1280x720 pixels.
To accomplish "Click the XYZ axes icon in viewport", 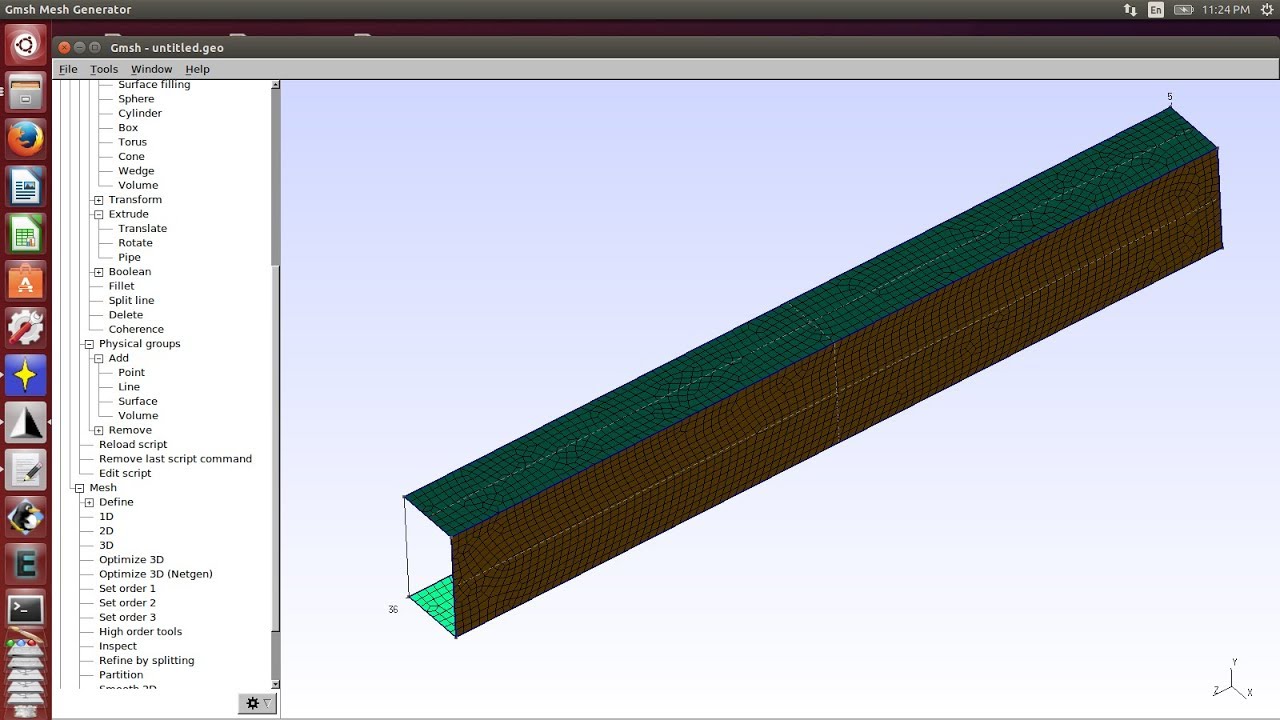I will pyautogui.click(x=1233, y=680).
